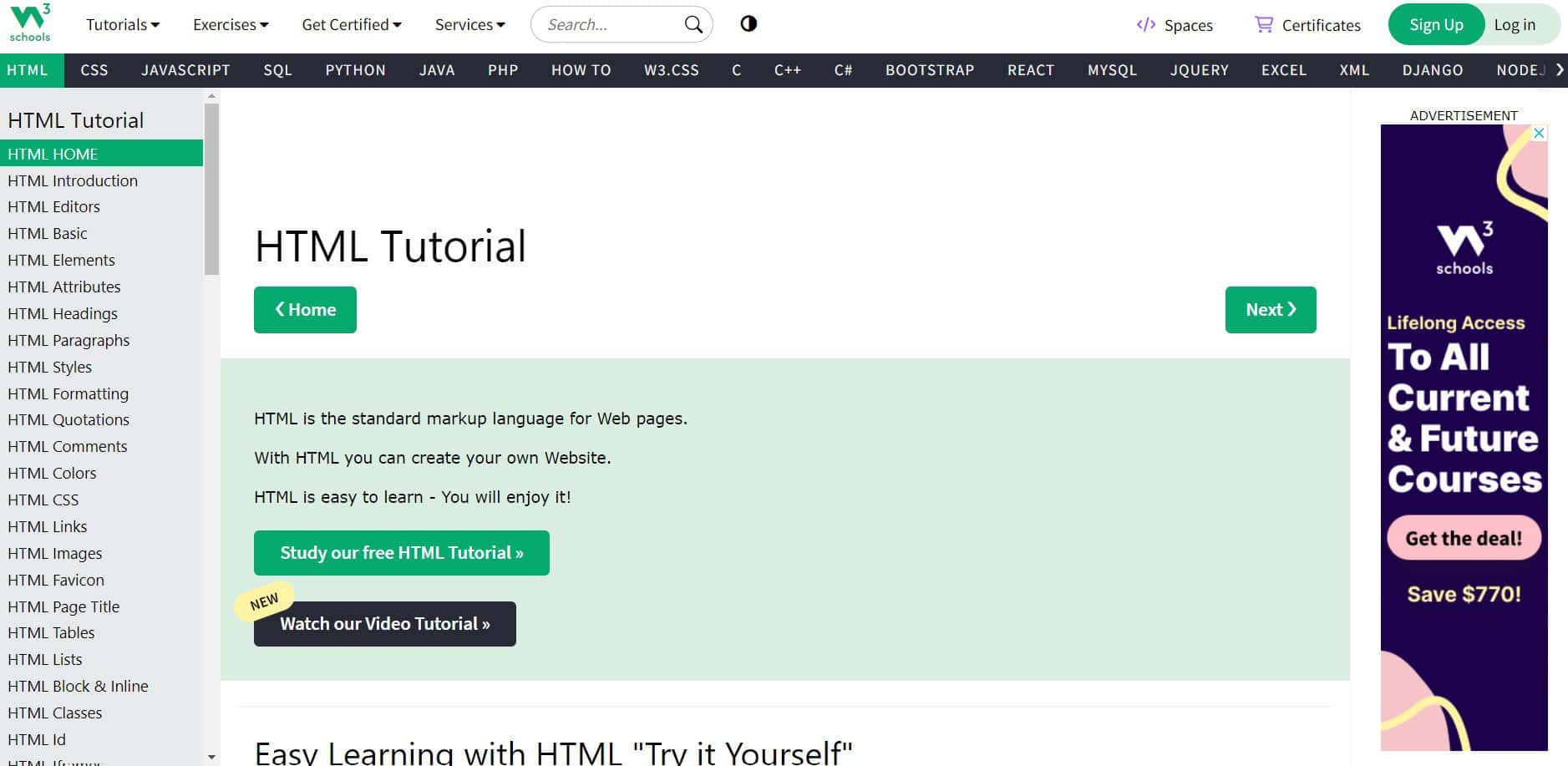
Task: Expand the Services menu
Action: pos(469,24)
